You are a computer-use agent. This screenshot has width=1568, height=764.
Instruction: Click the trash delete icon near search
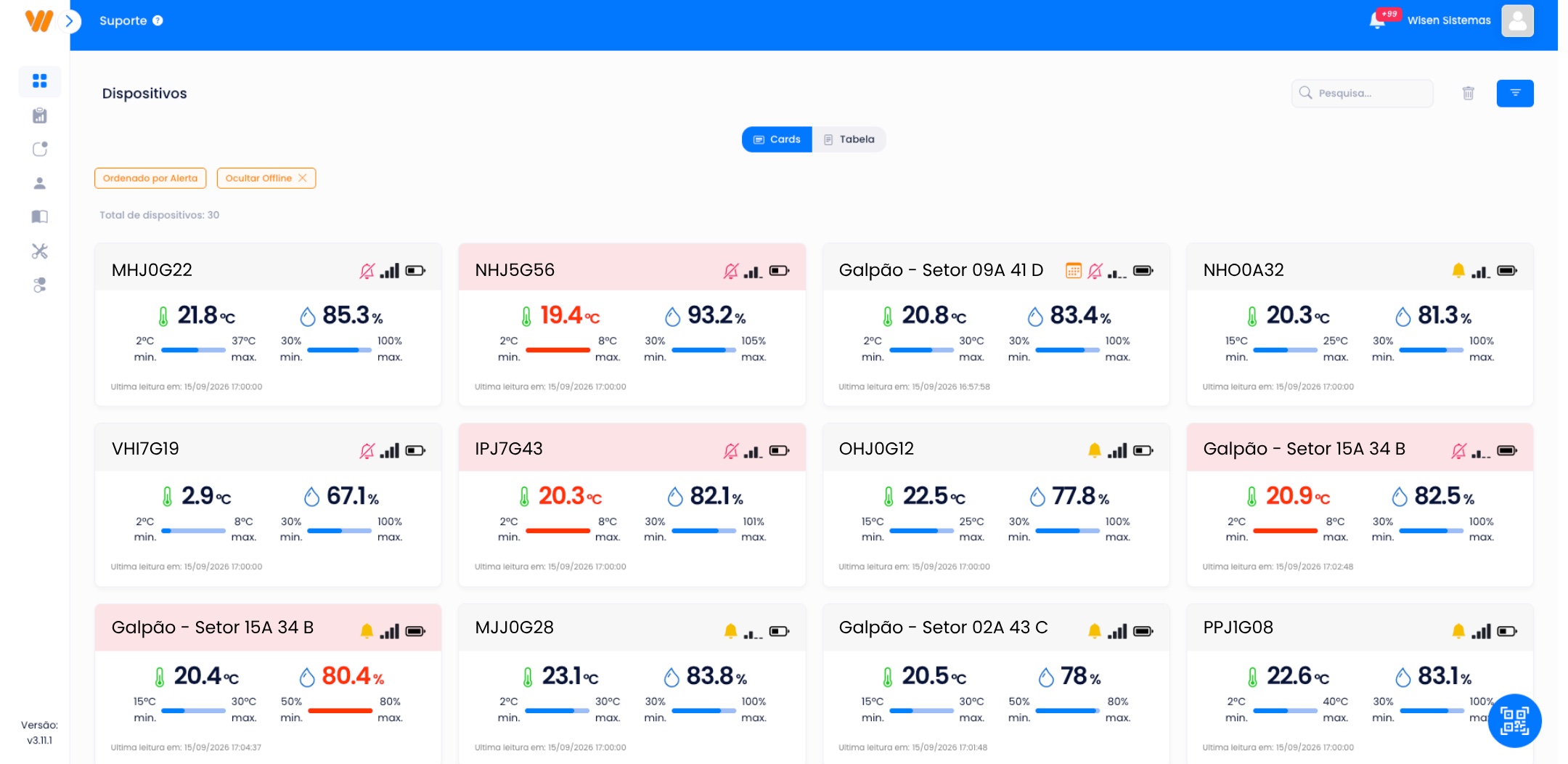(1469, 93)
